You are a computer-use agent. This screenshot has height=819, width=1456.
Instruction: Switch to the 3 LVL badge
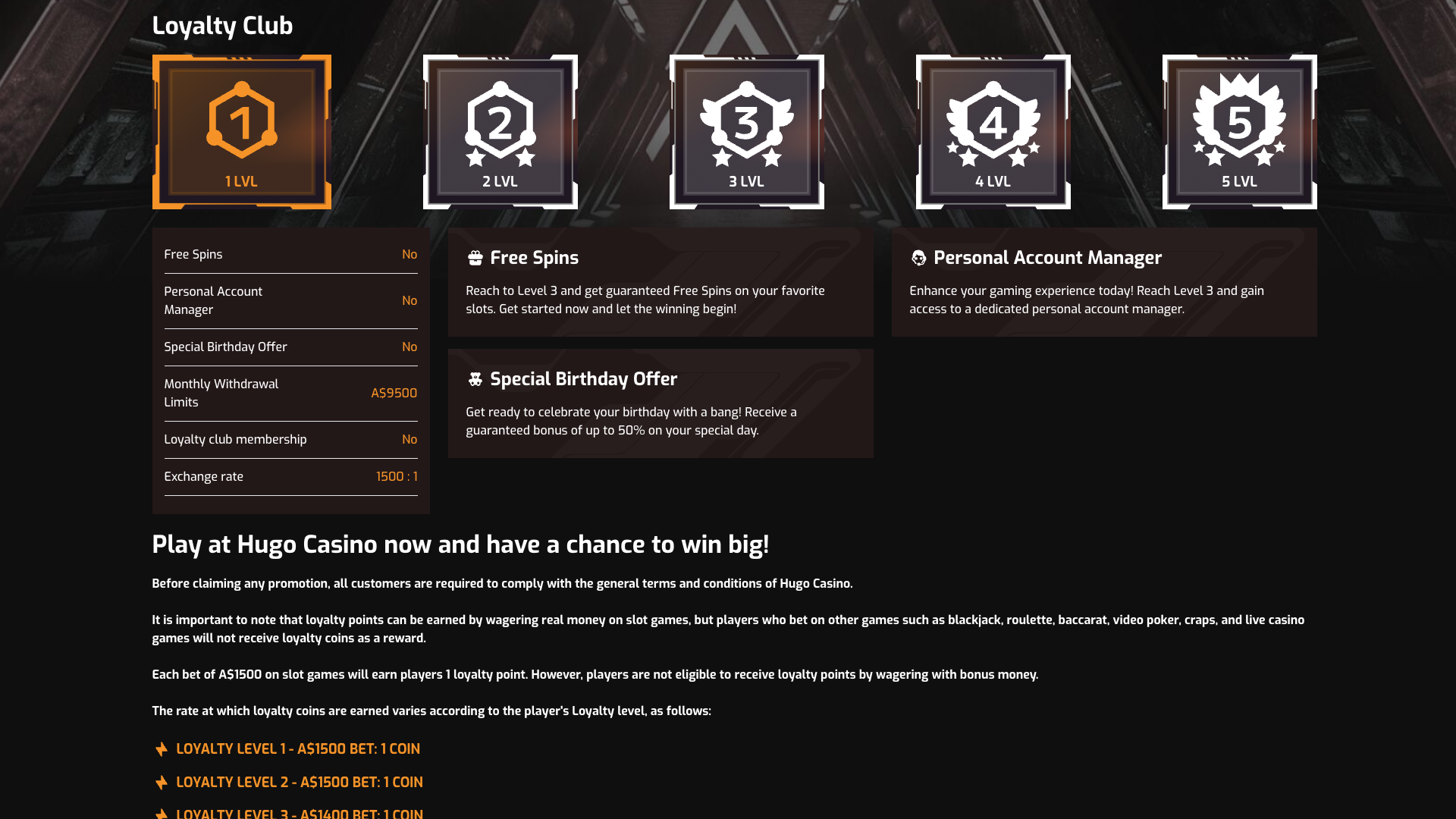click(x=746, y=132)
